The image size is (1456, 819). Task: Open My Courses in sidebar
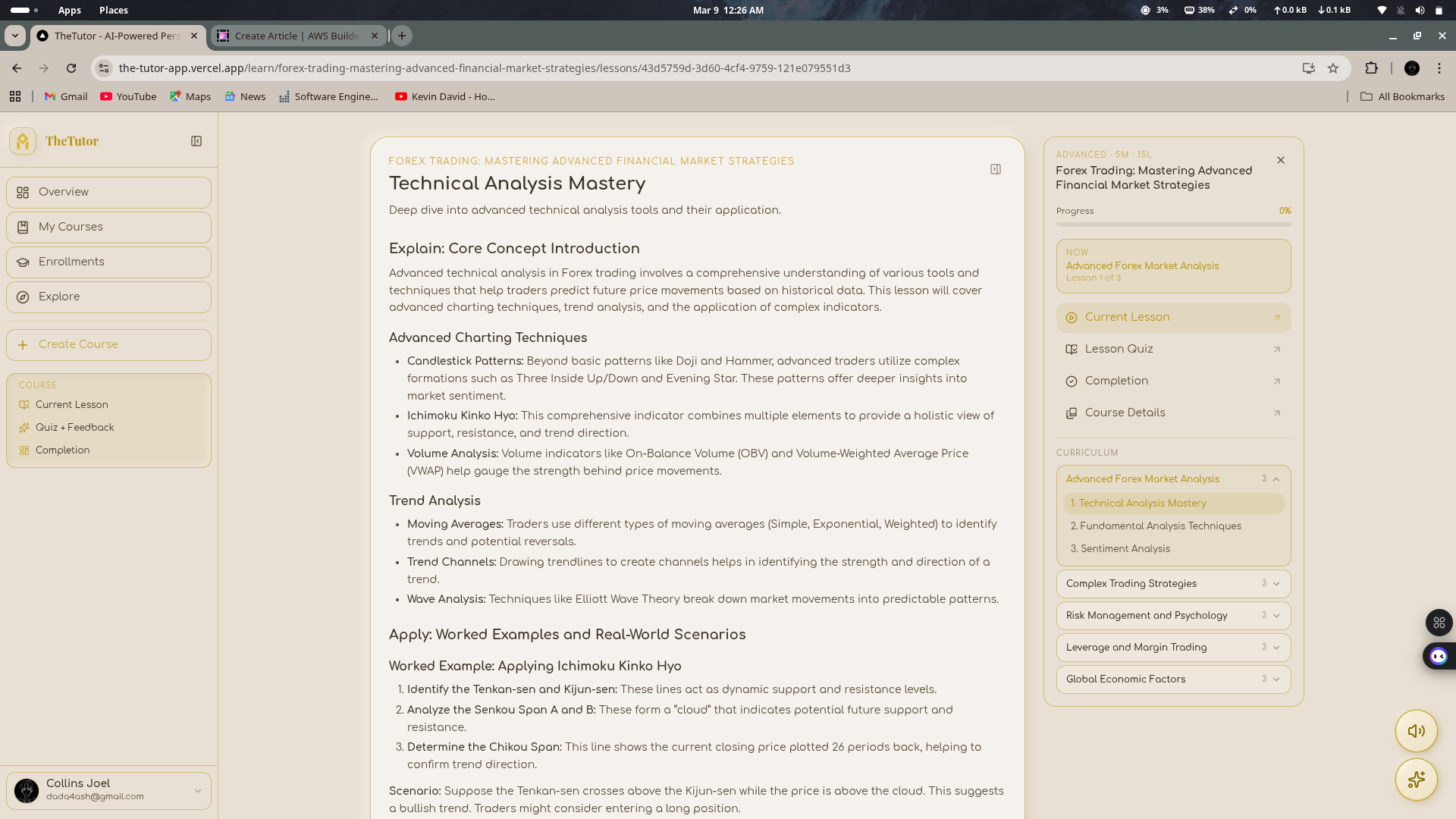(x=108, y=227)
